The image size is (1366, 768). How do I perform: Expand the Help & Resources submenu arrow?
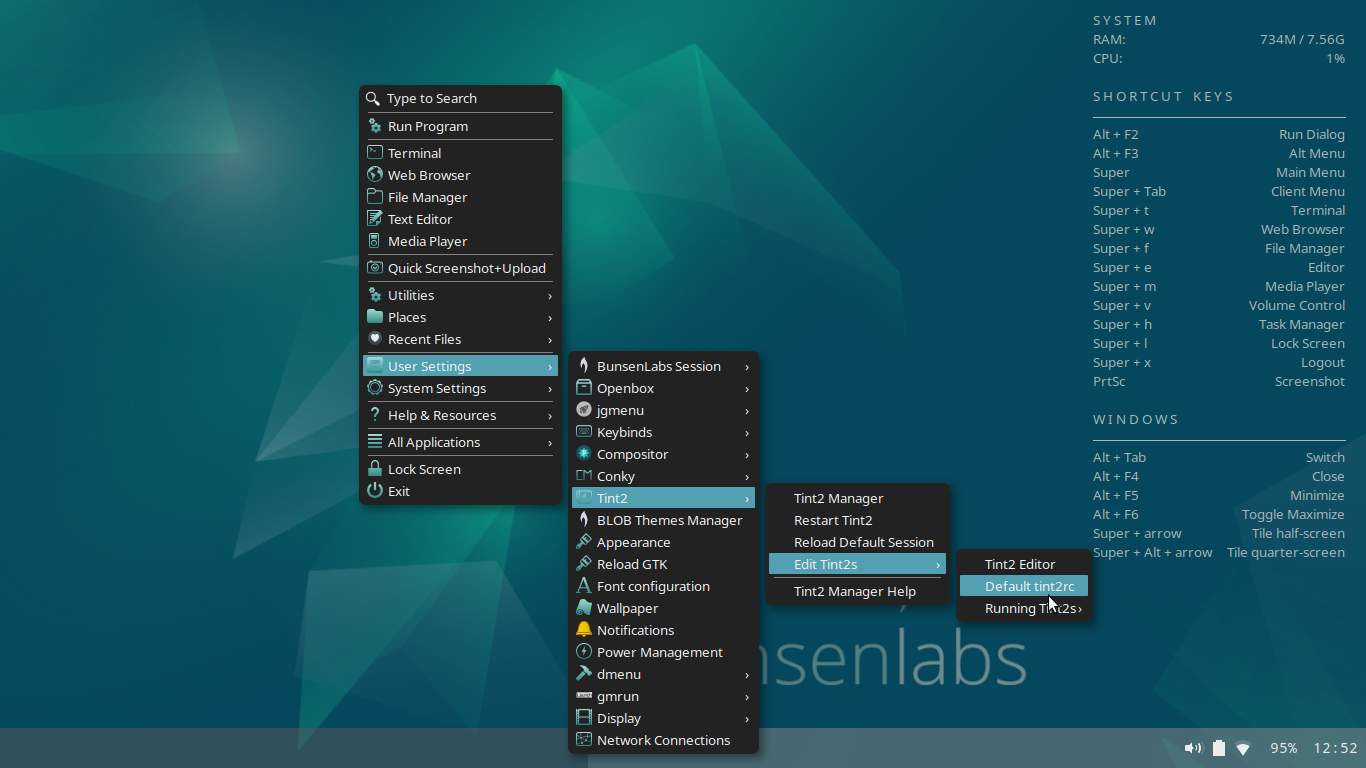coord(550,416)
